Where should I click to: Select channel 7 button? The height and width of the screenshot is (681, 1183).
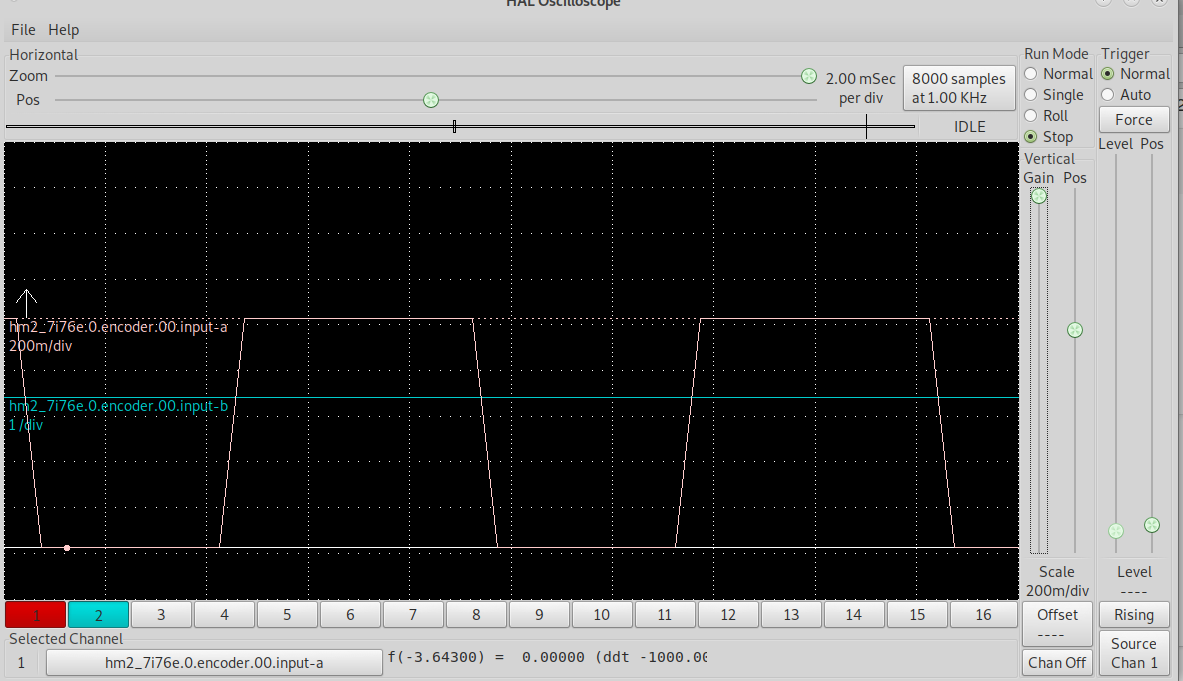pos(413,615)
